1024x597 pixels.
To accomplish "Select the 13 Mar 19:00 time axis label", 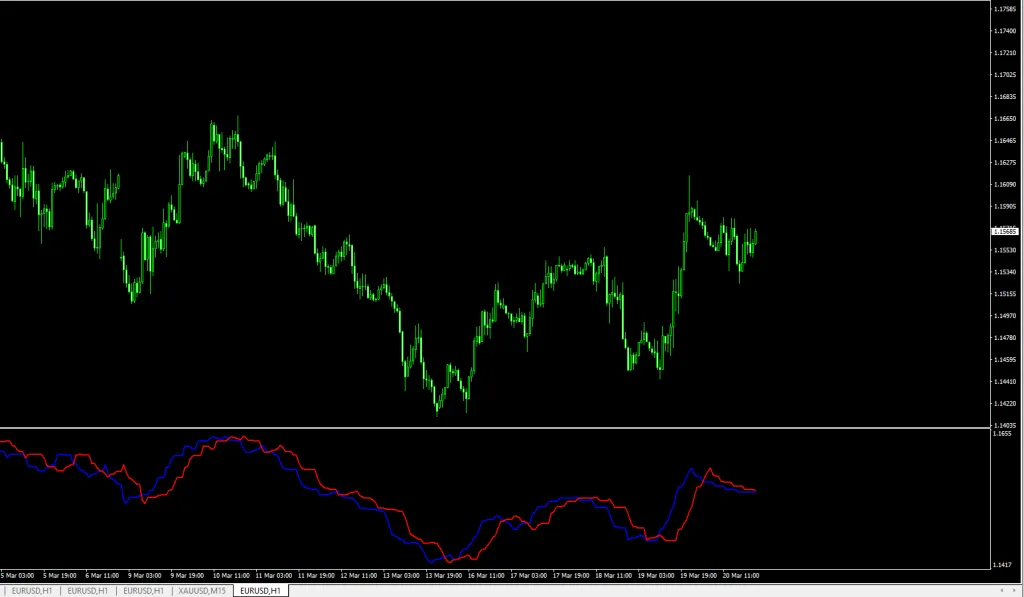I will (x=443, y=576).
